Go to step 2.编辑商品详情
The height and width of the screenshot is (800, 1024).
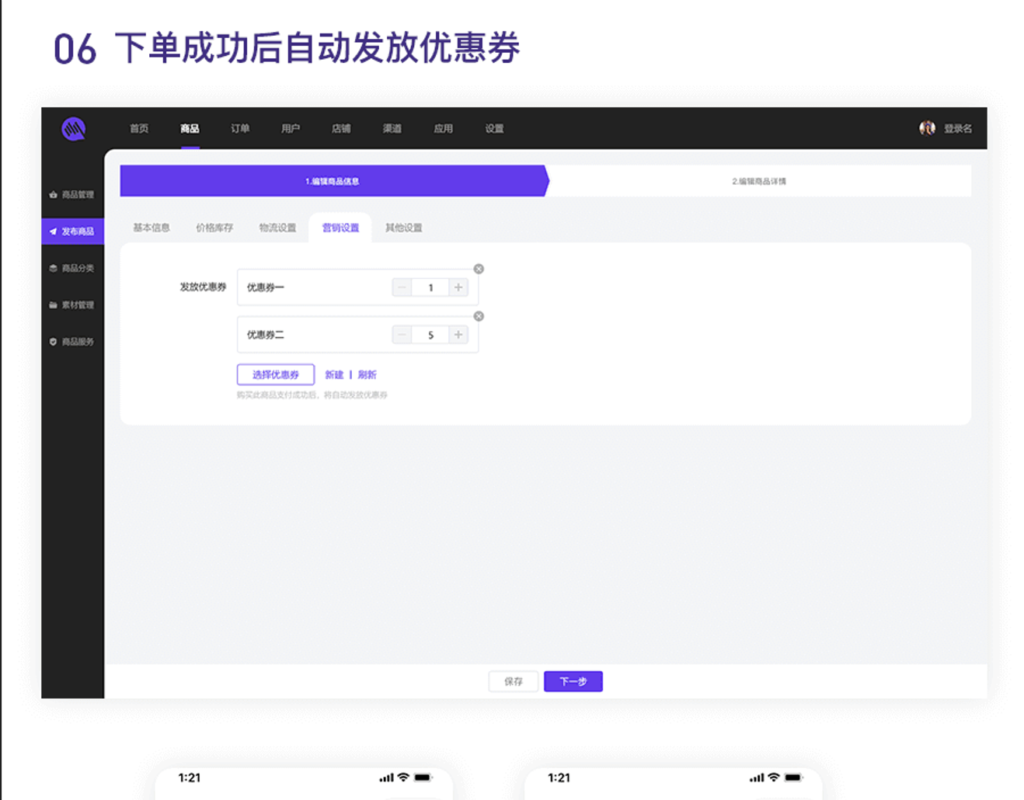pos(762,179)
